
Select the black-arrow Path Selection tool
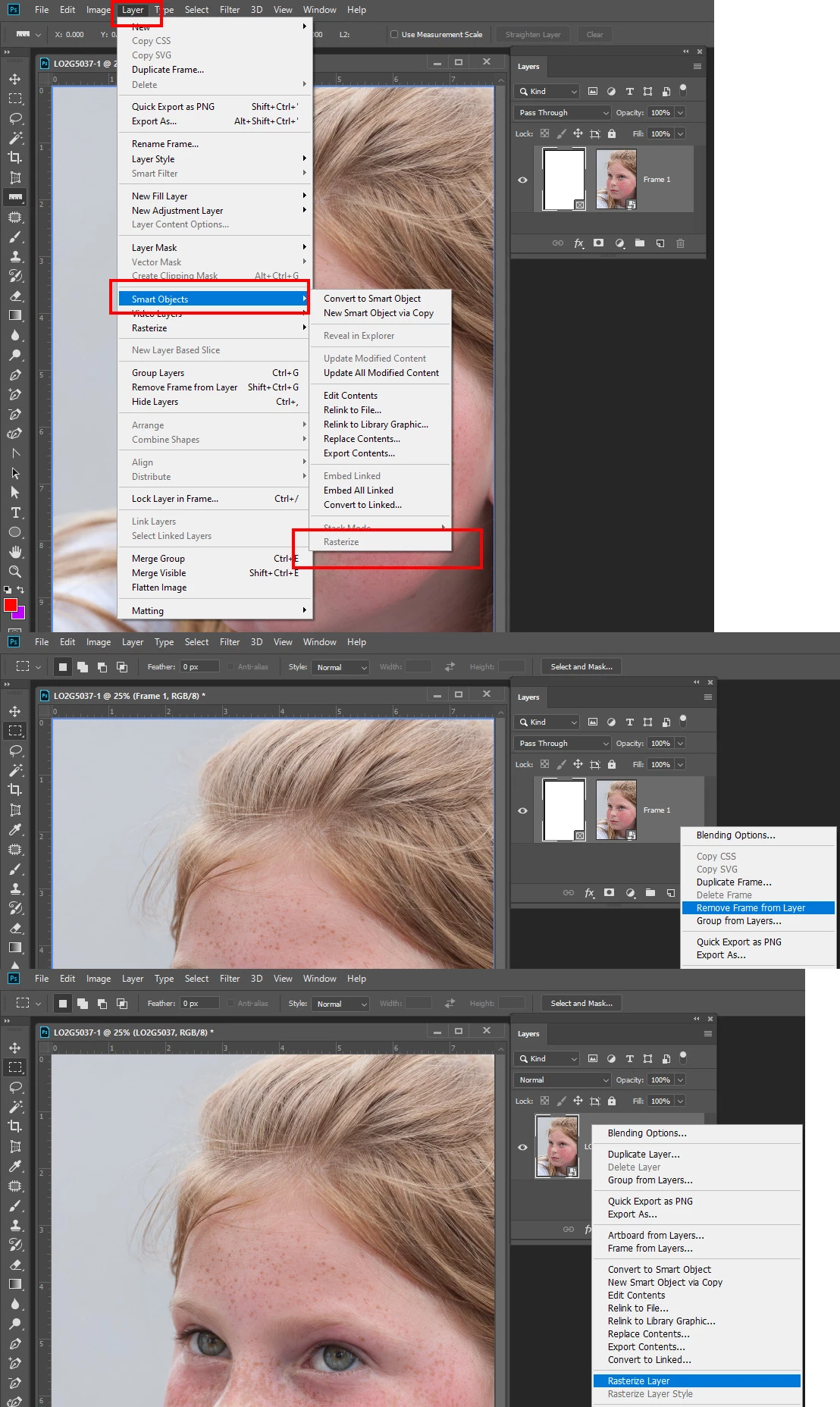pyautogui.click(x=15, y=473)
